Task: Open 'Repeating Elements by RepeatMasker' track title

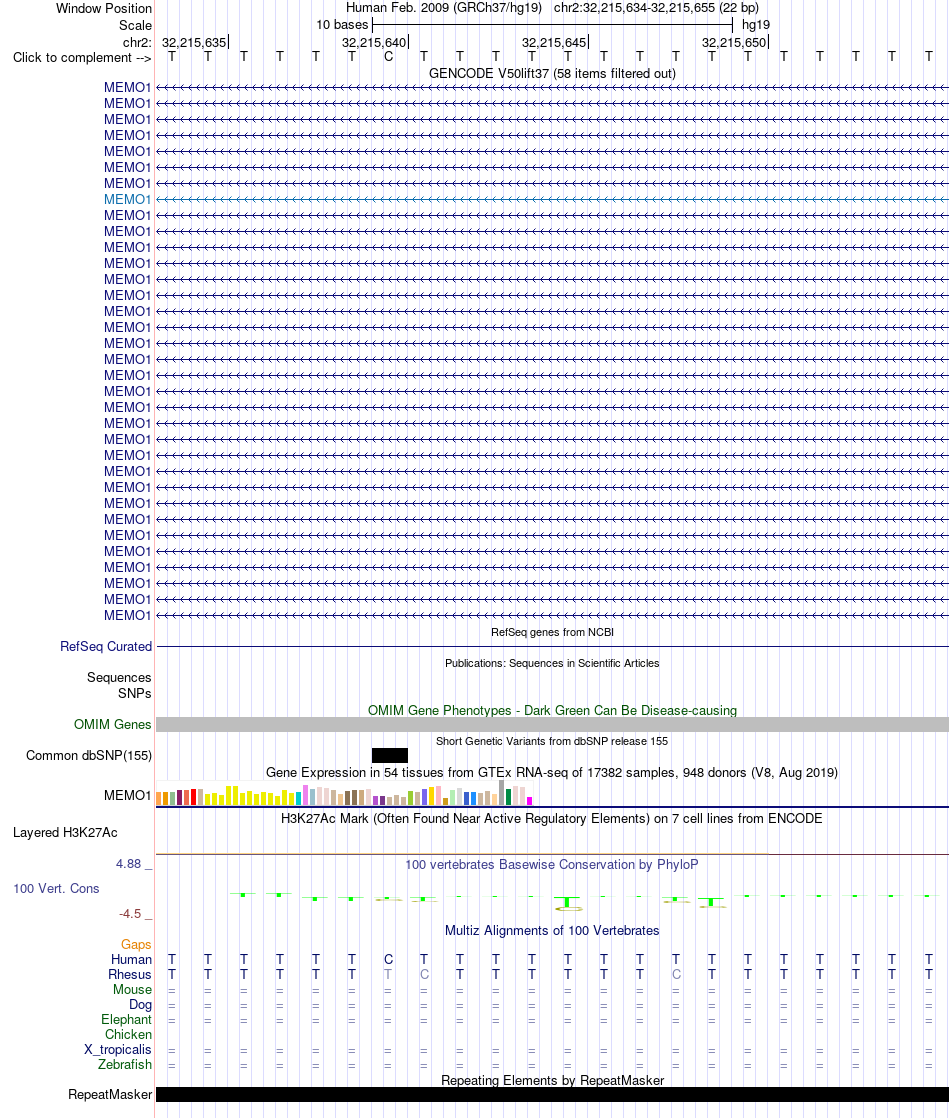Action: click(x=552, y=1081)
